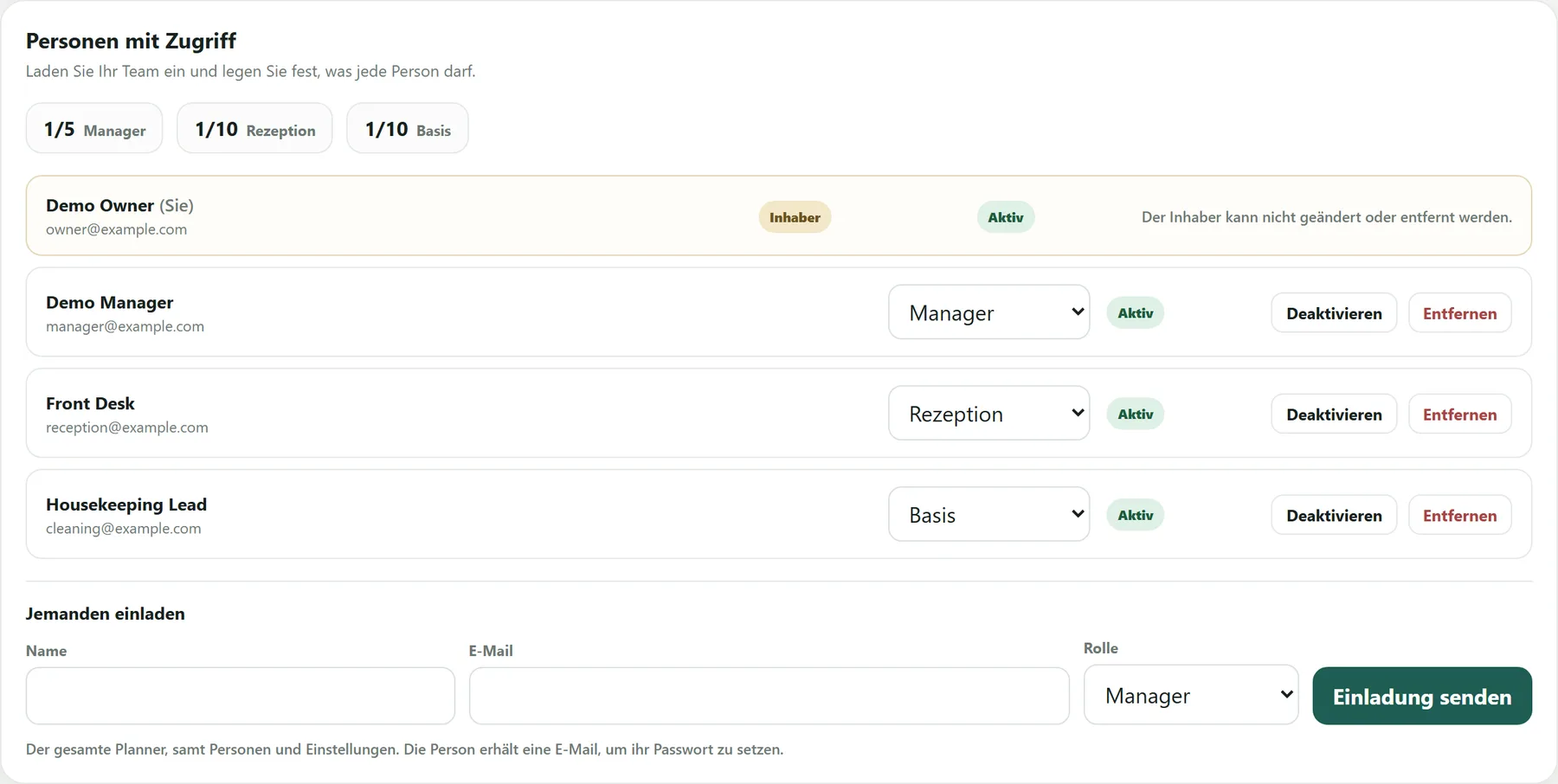Click the Aktiv badge for Demo Manager
The height and width of the screenshot is (784, 1558).
(x=1136, y=313)
